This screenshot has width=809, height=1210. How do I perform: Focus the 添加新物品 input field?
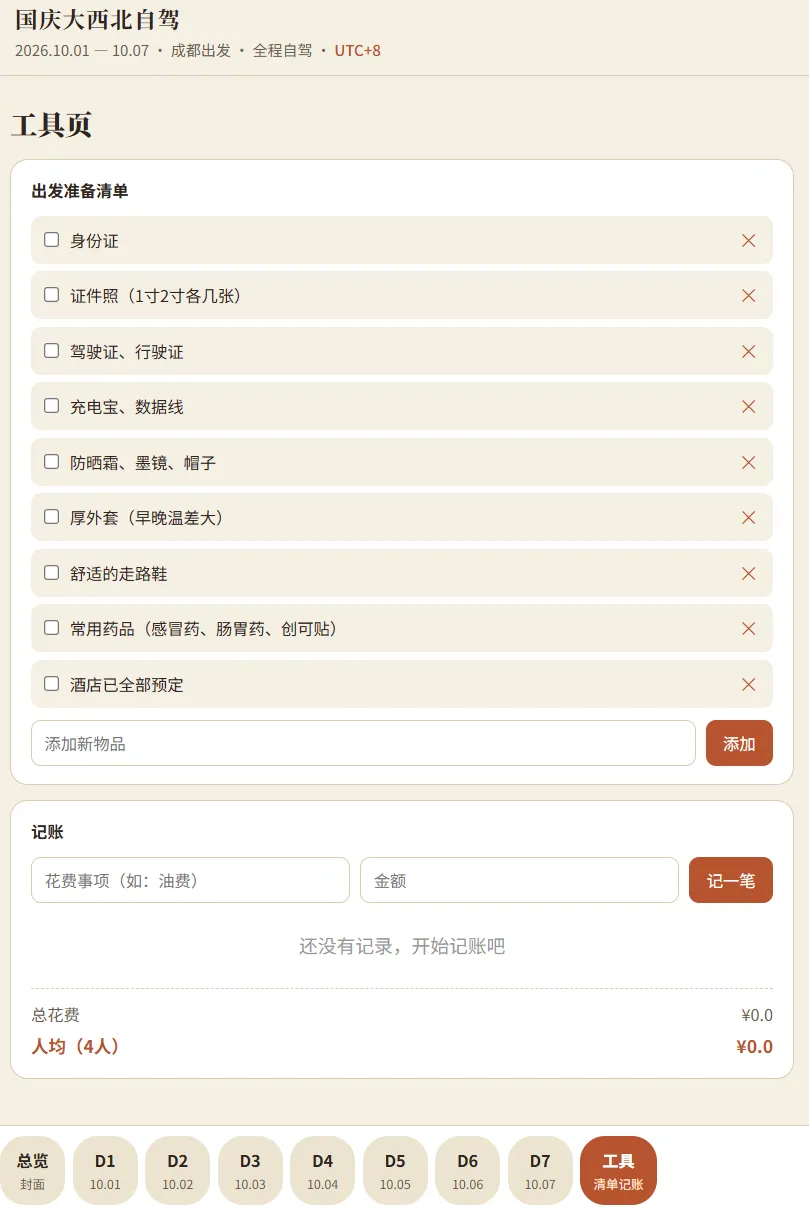point(363,743)
